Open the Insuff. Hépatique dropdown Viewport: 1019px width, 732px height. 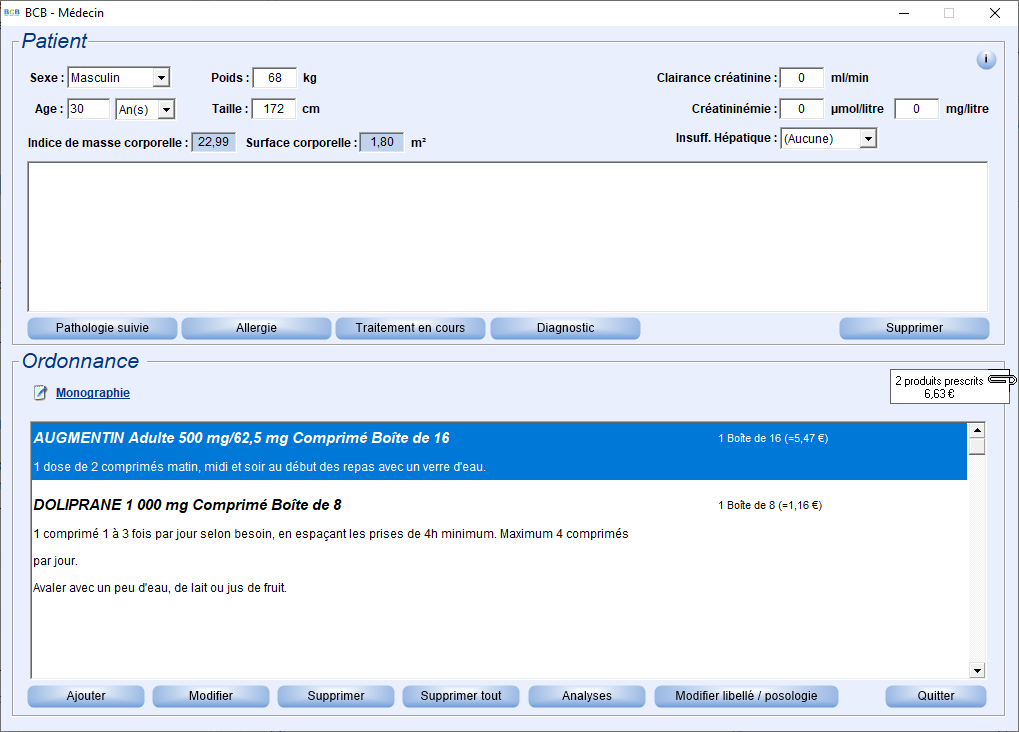tap(868, 138)
